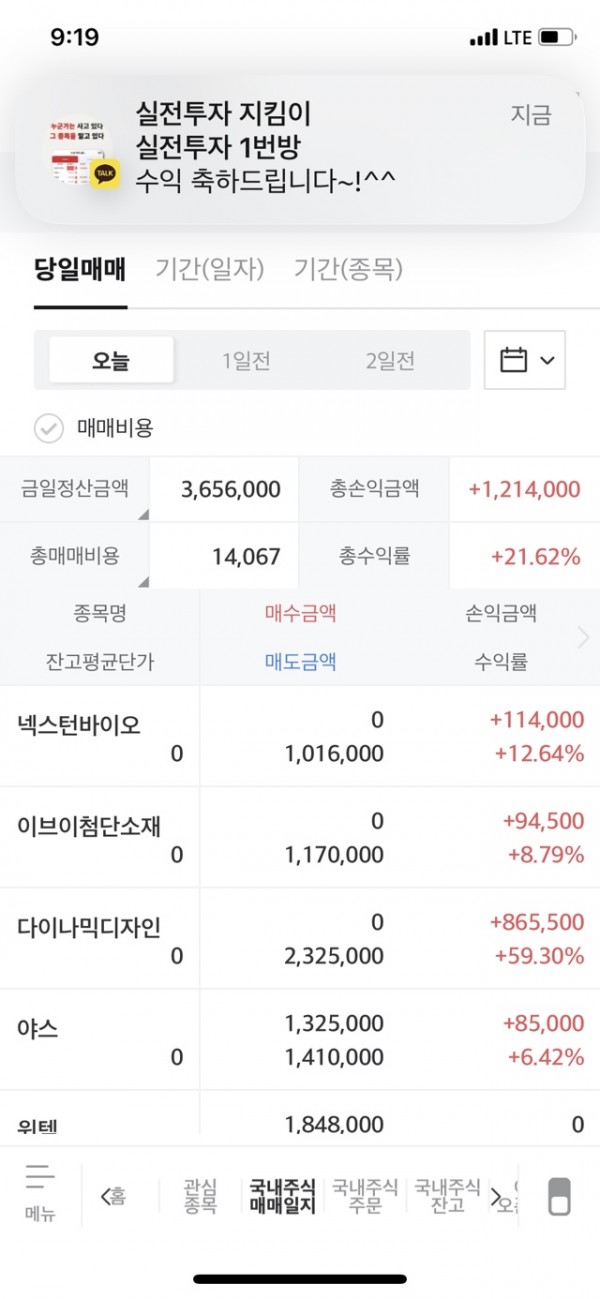The height and width of the screenshot is (1299, 600).
Task: Tap the KakaoTalk notification thumbnail
Action: (x=84, y=154)
